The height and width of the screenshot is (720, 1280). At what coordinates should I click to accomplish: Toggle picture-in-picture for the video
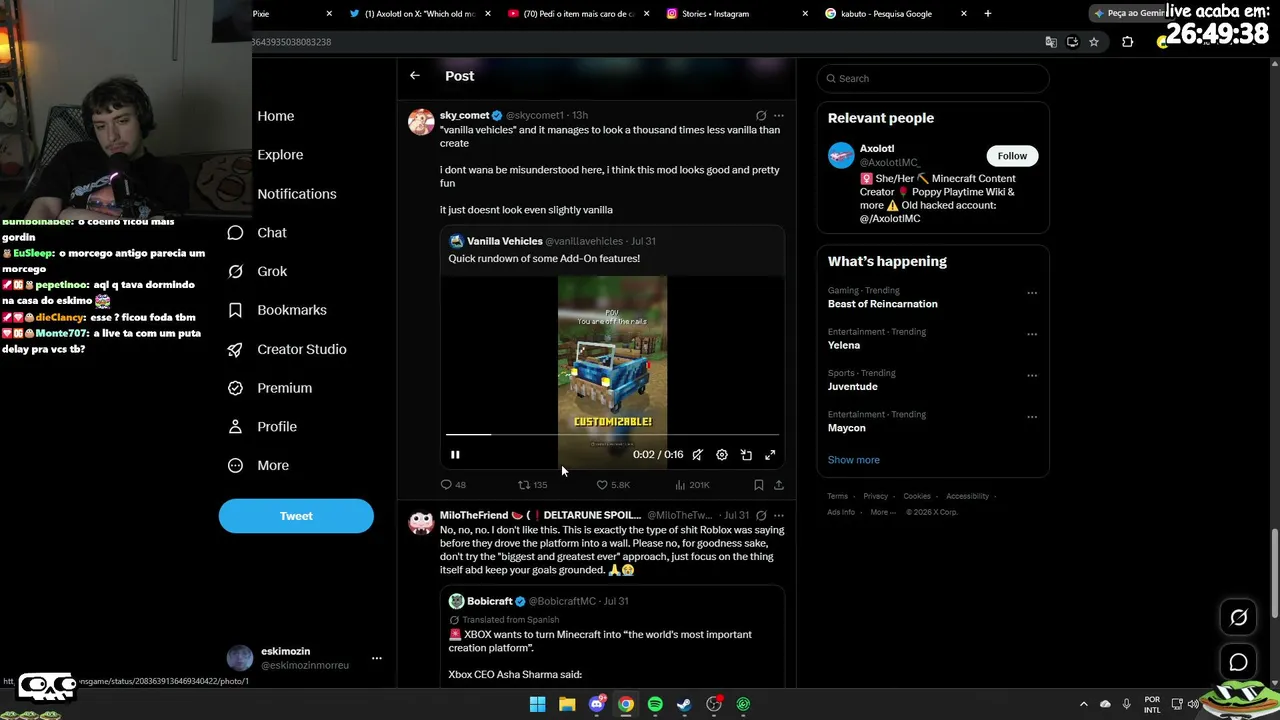[746, 455]
